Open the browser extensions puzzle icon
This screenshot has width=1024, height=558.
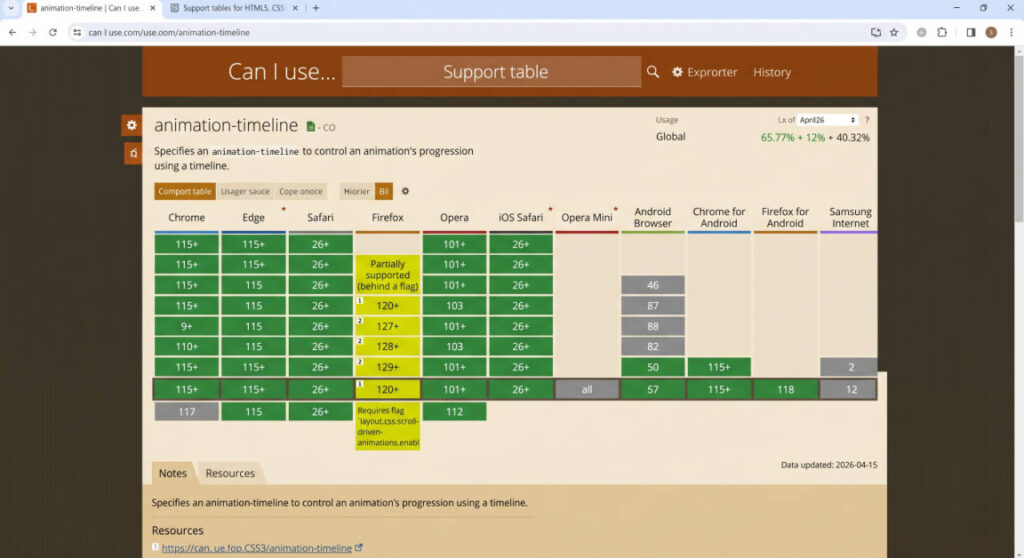point(942,32)
